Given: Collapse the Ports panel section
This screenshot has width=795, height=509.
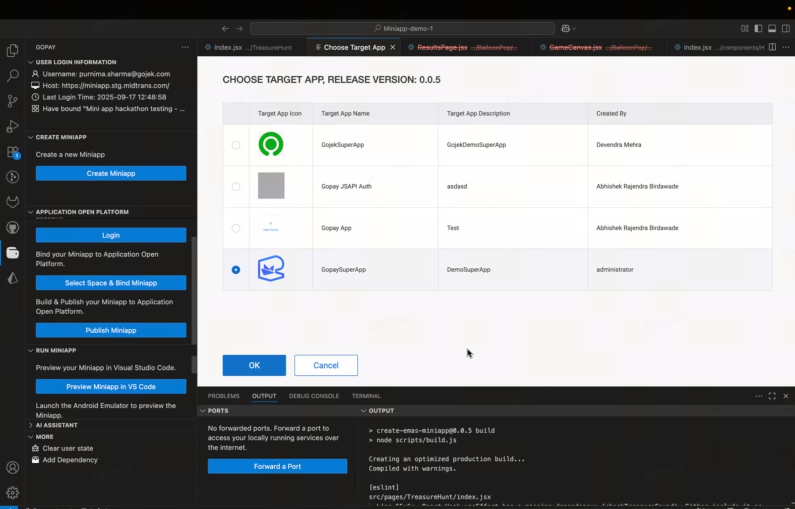Looking at the screenshot, I should (203, 411).
